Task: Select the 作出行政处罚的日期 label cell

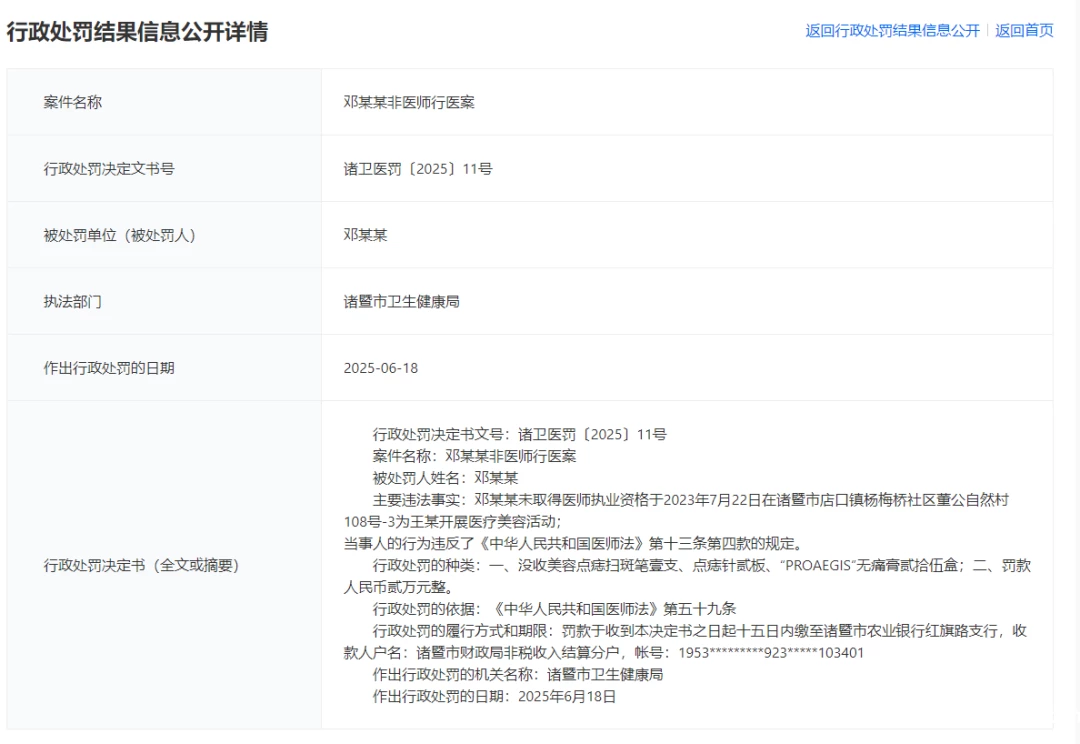Action: (109, 368)
